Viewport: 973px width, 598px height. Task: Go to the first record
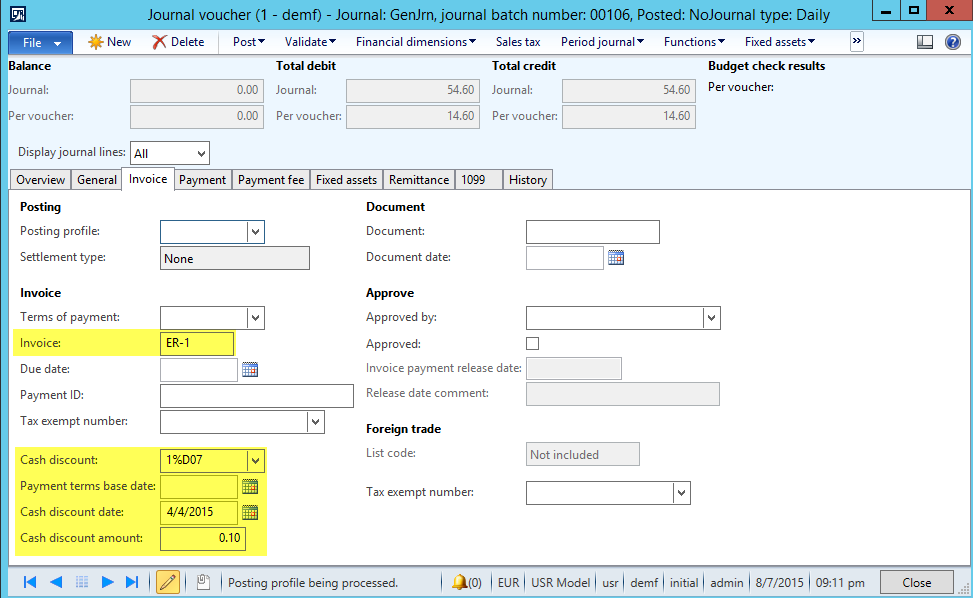coord(30,582)
